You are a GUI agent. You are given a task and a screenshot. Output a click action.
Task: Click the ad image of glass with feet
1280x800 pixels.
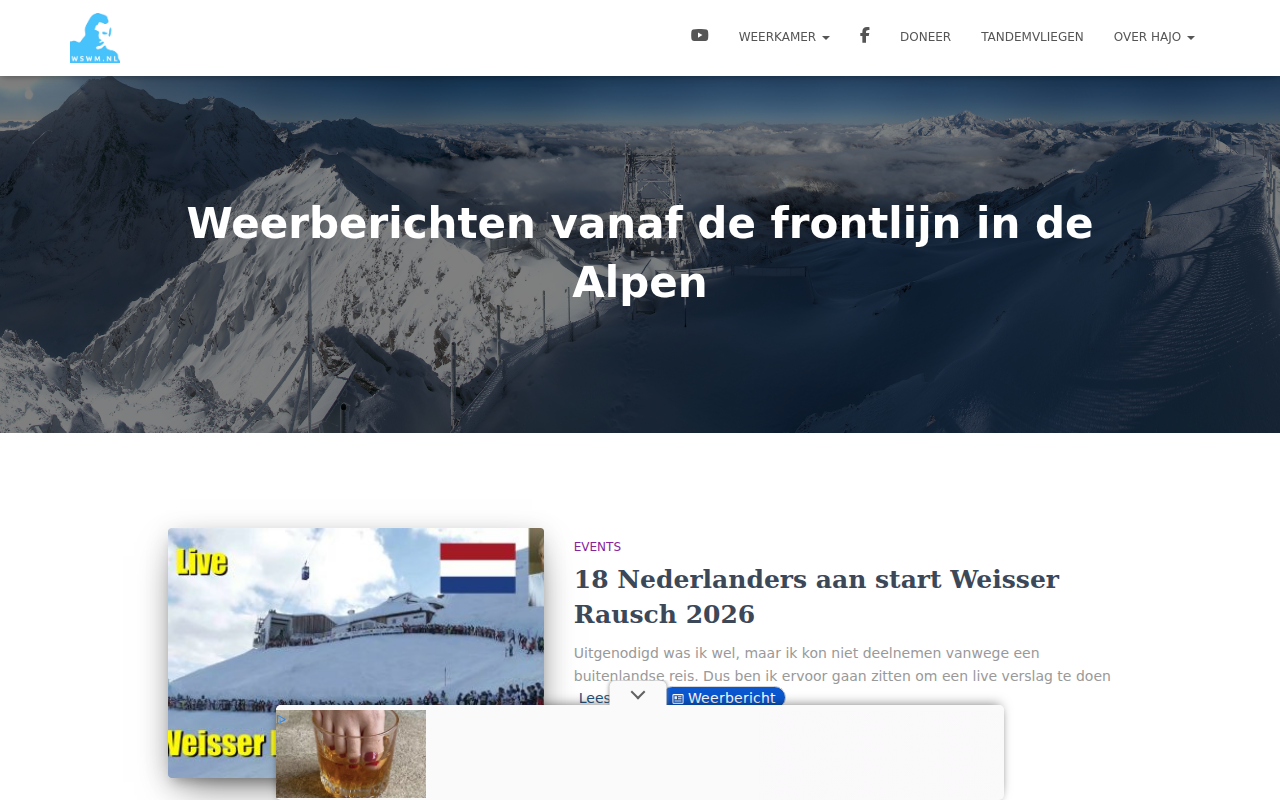point(351,754)
